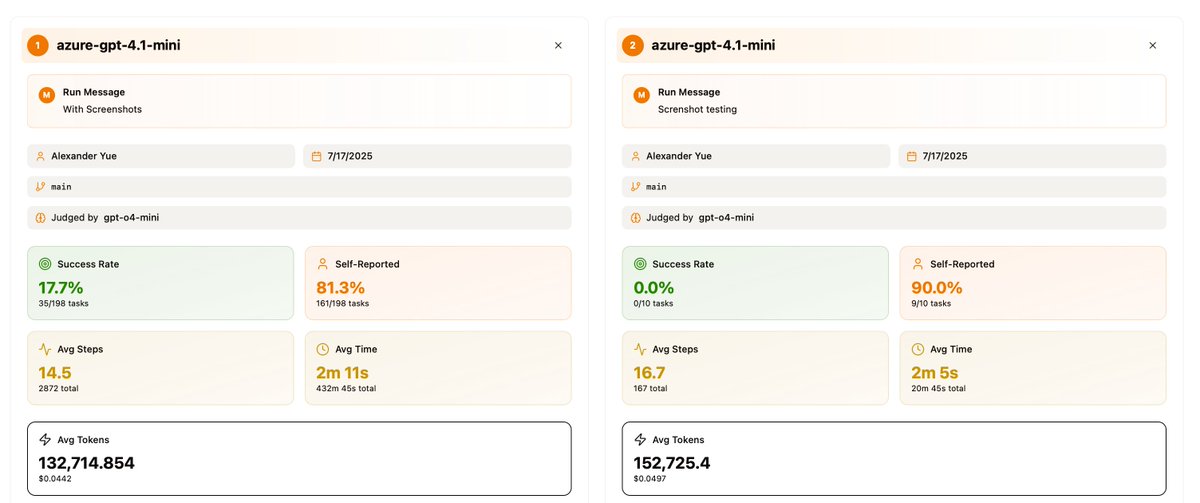Click the $0.0497 cost text
This screenshot has width=1200, height=503.
coord(650,479)
